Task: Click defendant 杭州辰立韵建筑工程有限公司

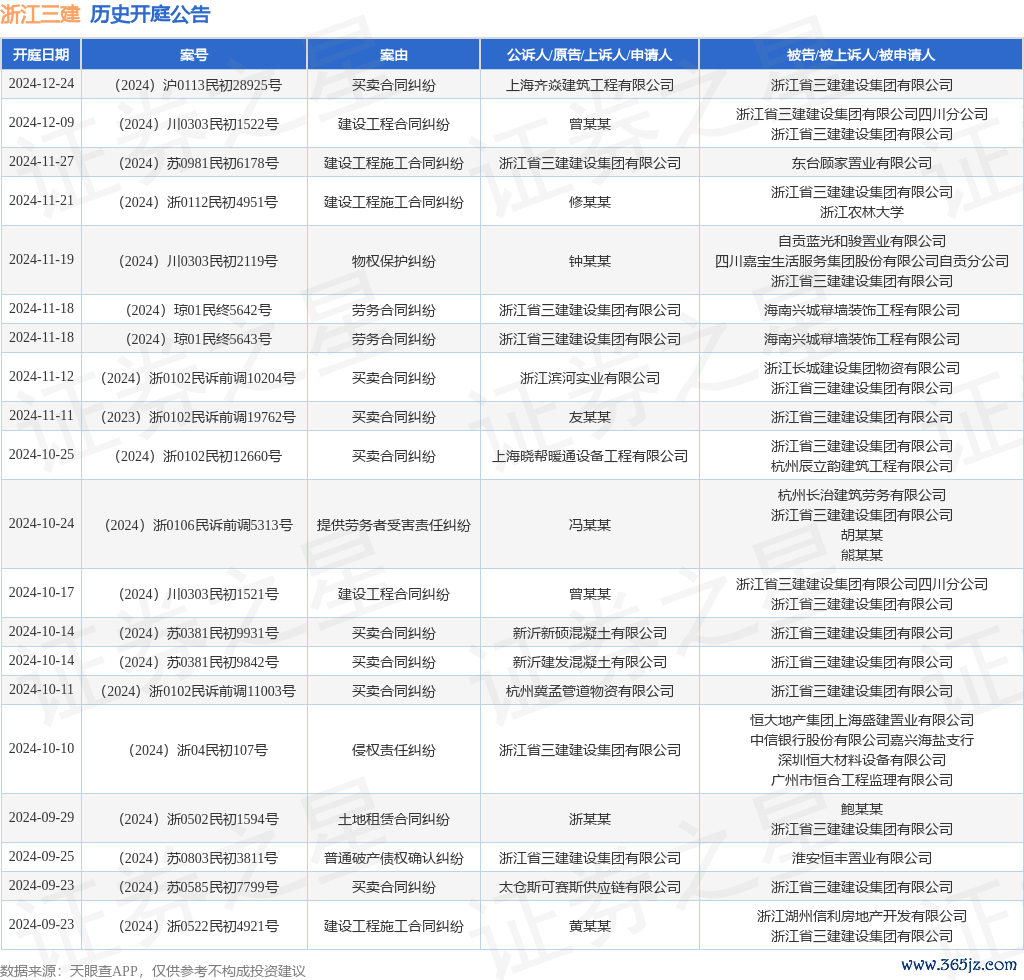Action: tap(861, 466)
